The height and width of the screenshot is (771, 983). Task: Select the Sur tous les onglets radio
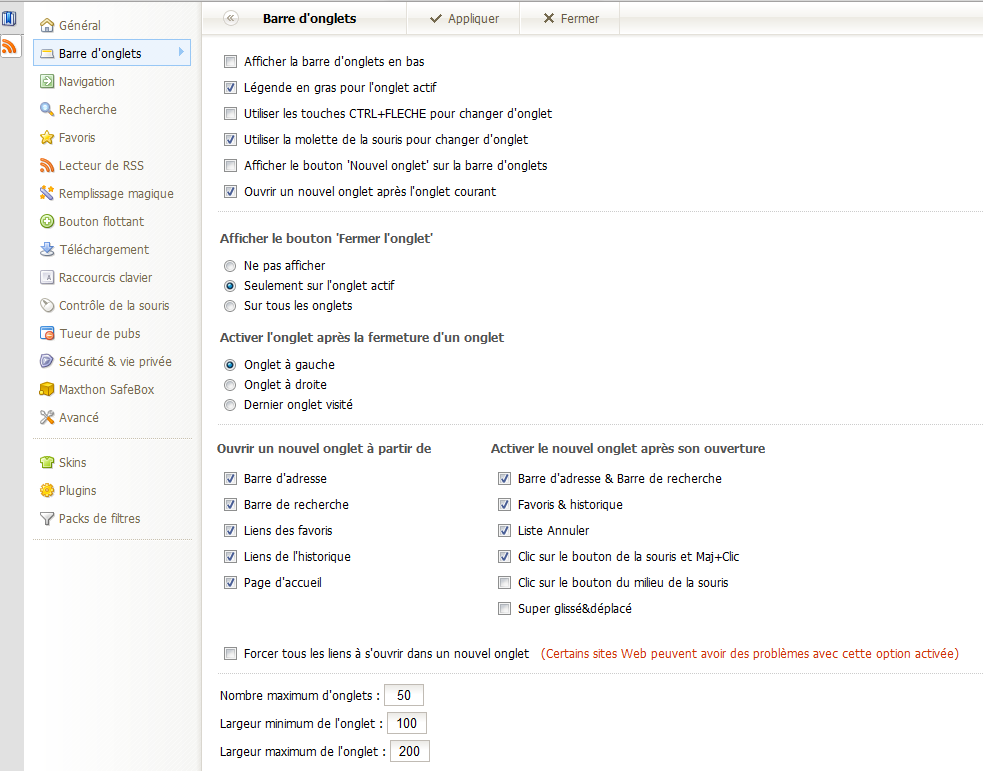(x=230, y=306)
